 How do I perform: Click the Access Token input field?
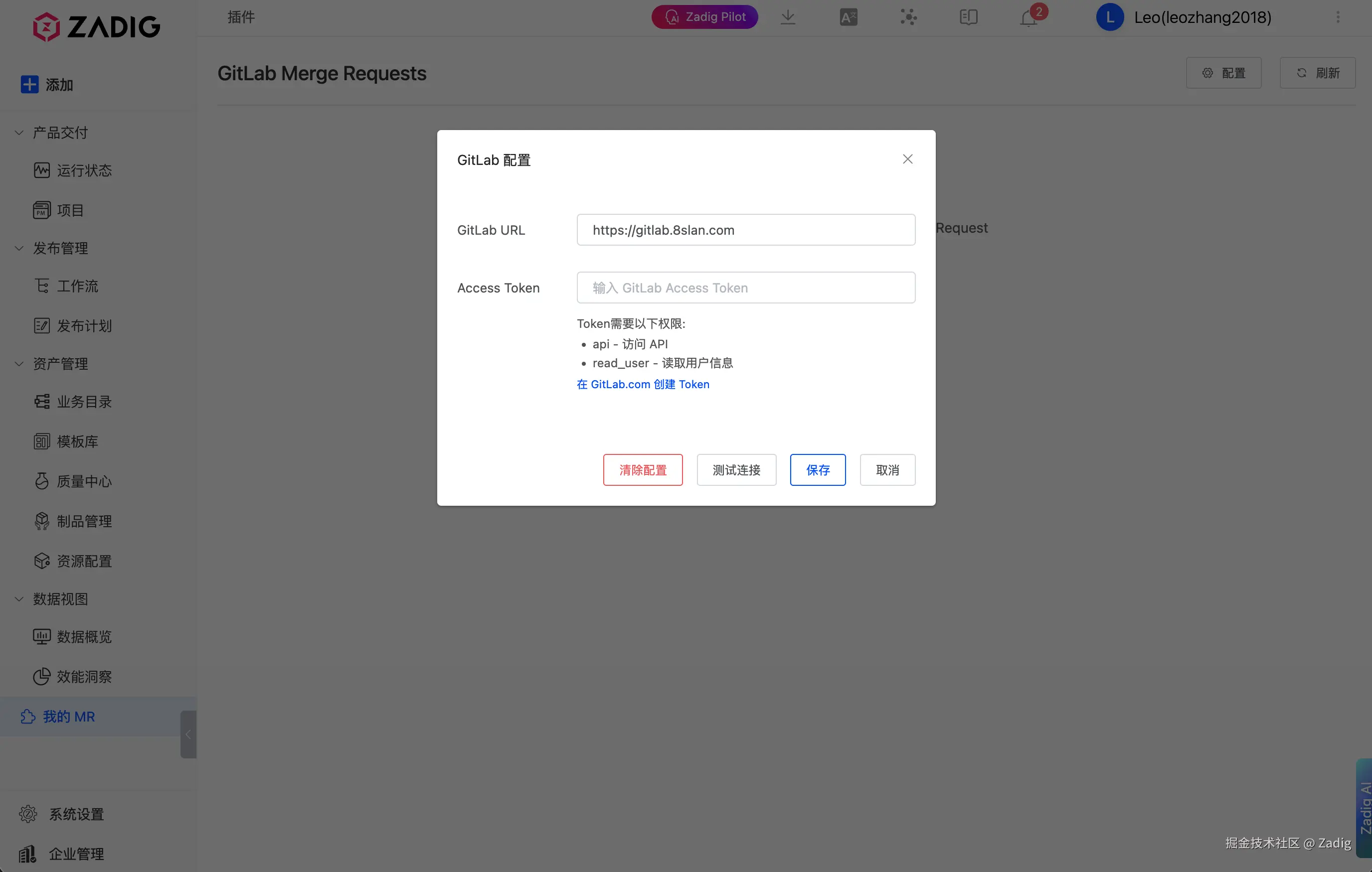(746, 288)
